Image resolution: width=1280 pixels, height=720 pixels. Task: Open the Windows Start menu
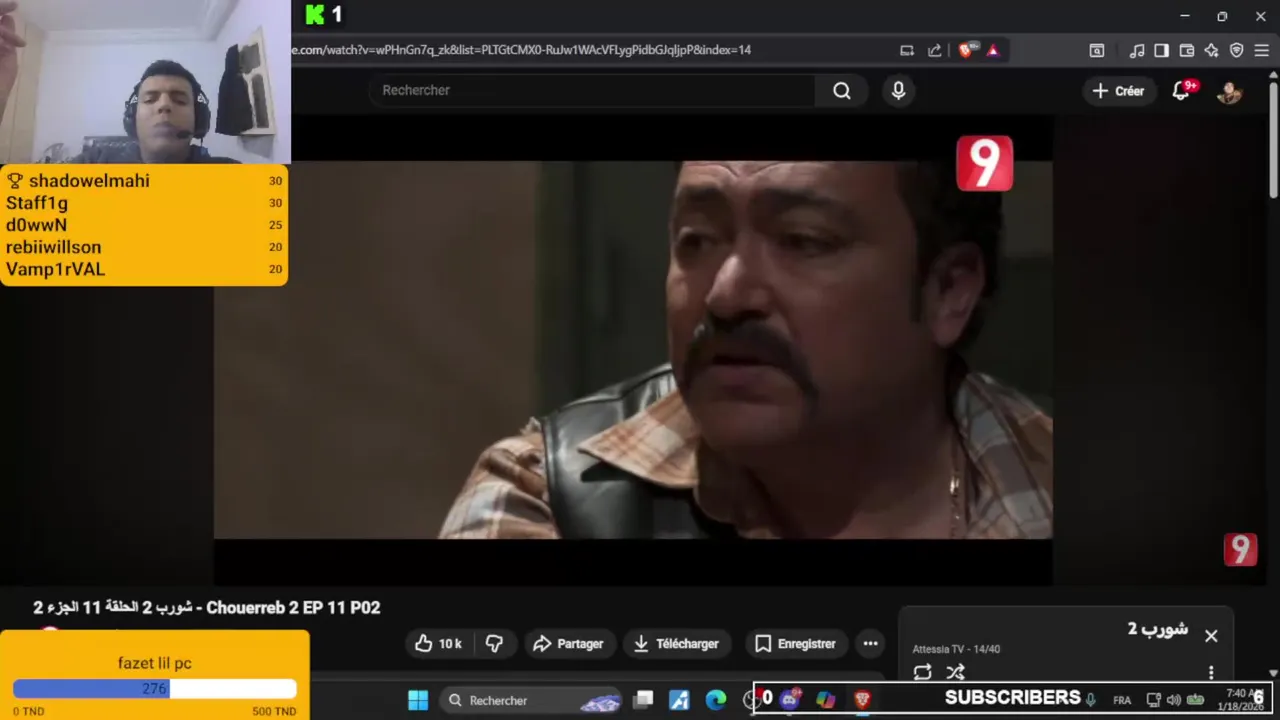[418, 700]
